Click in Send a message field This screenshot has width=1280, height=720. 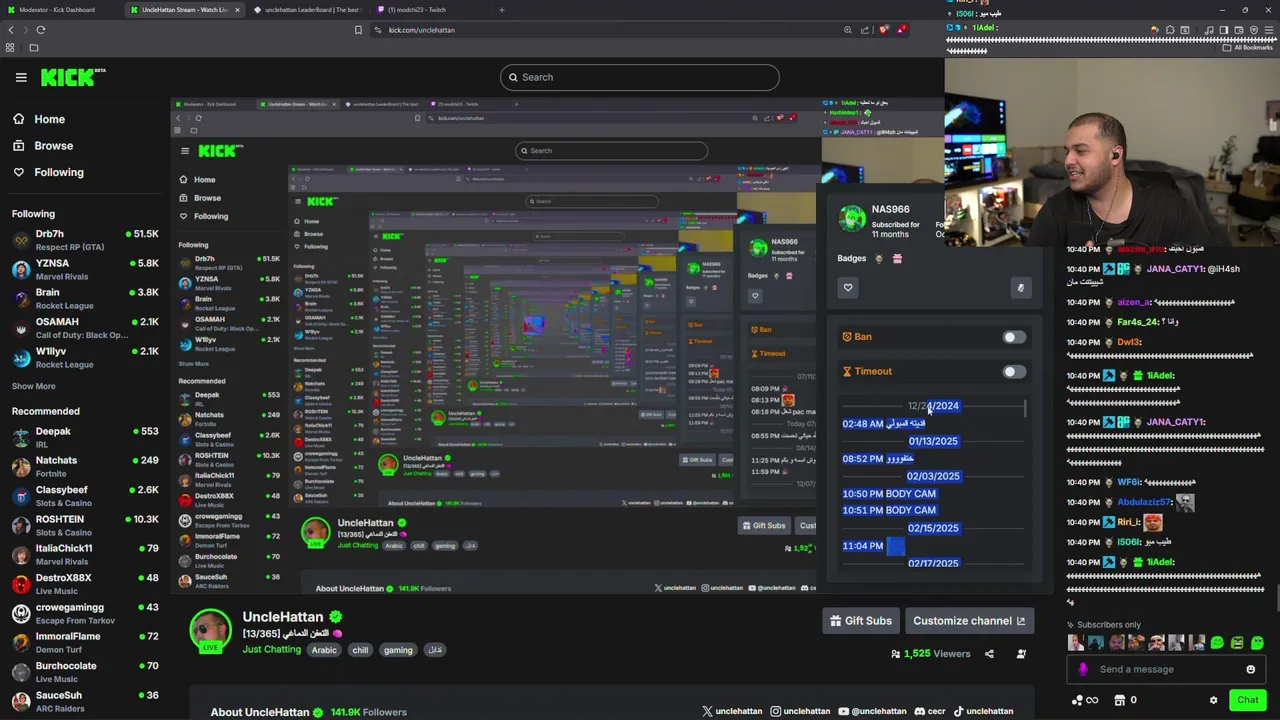(x=1166, y=670)
